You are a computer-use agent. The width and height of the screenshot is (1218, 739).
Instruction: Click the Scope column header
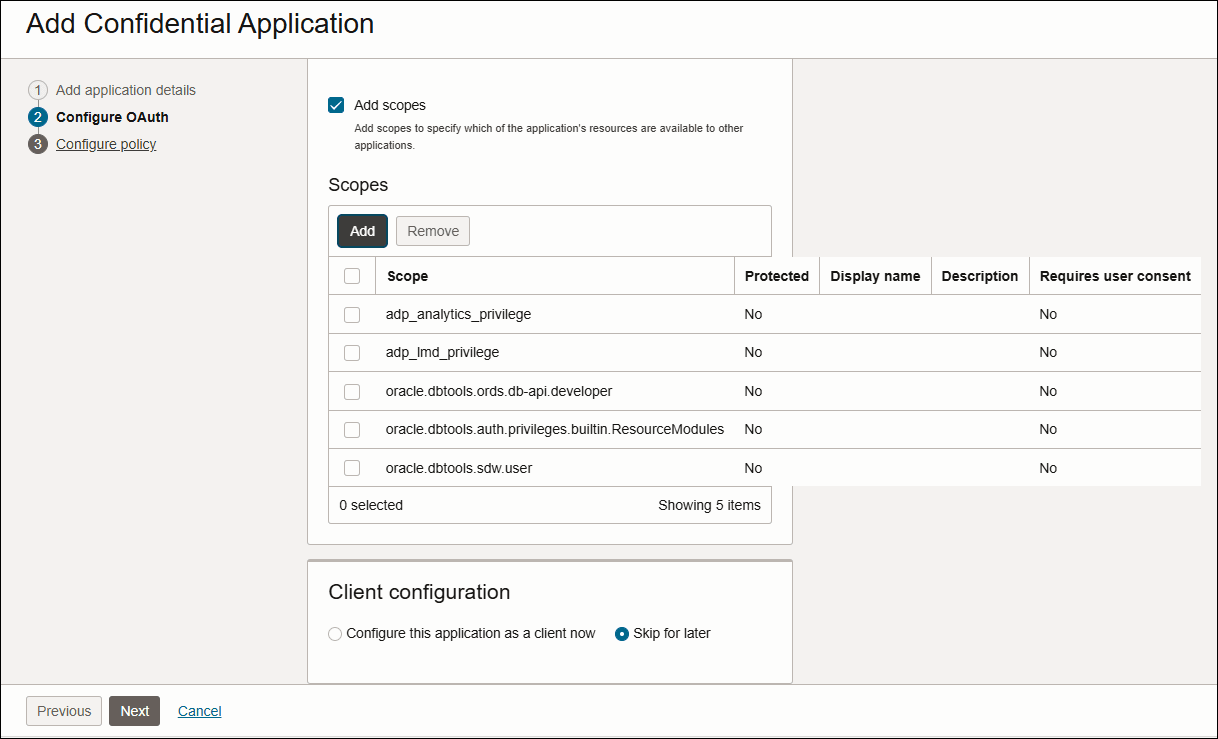click(408, 276)
